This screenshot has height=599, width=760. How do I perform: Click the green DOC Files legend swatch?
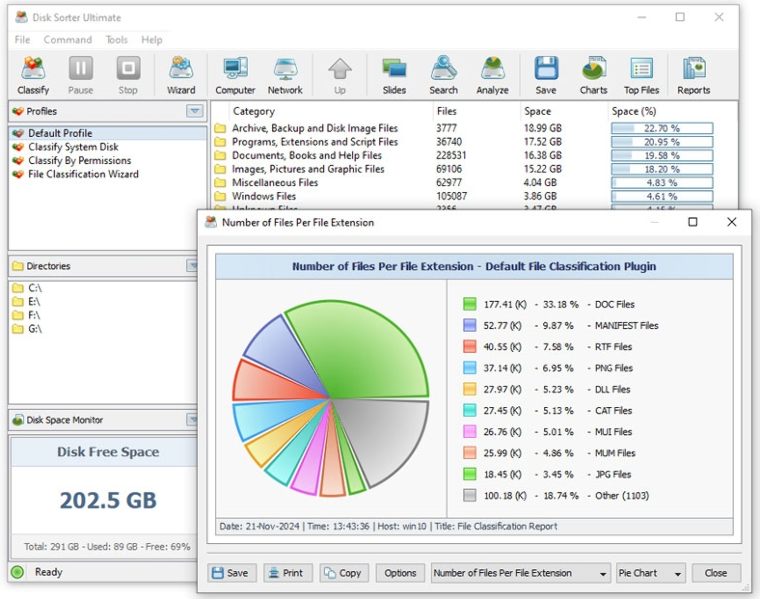pyautogui.click(x=469, y=304)
